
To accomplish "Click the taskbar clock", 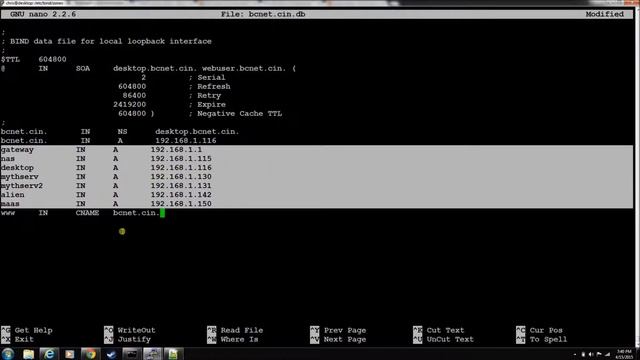I will (x=624, y=354).
